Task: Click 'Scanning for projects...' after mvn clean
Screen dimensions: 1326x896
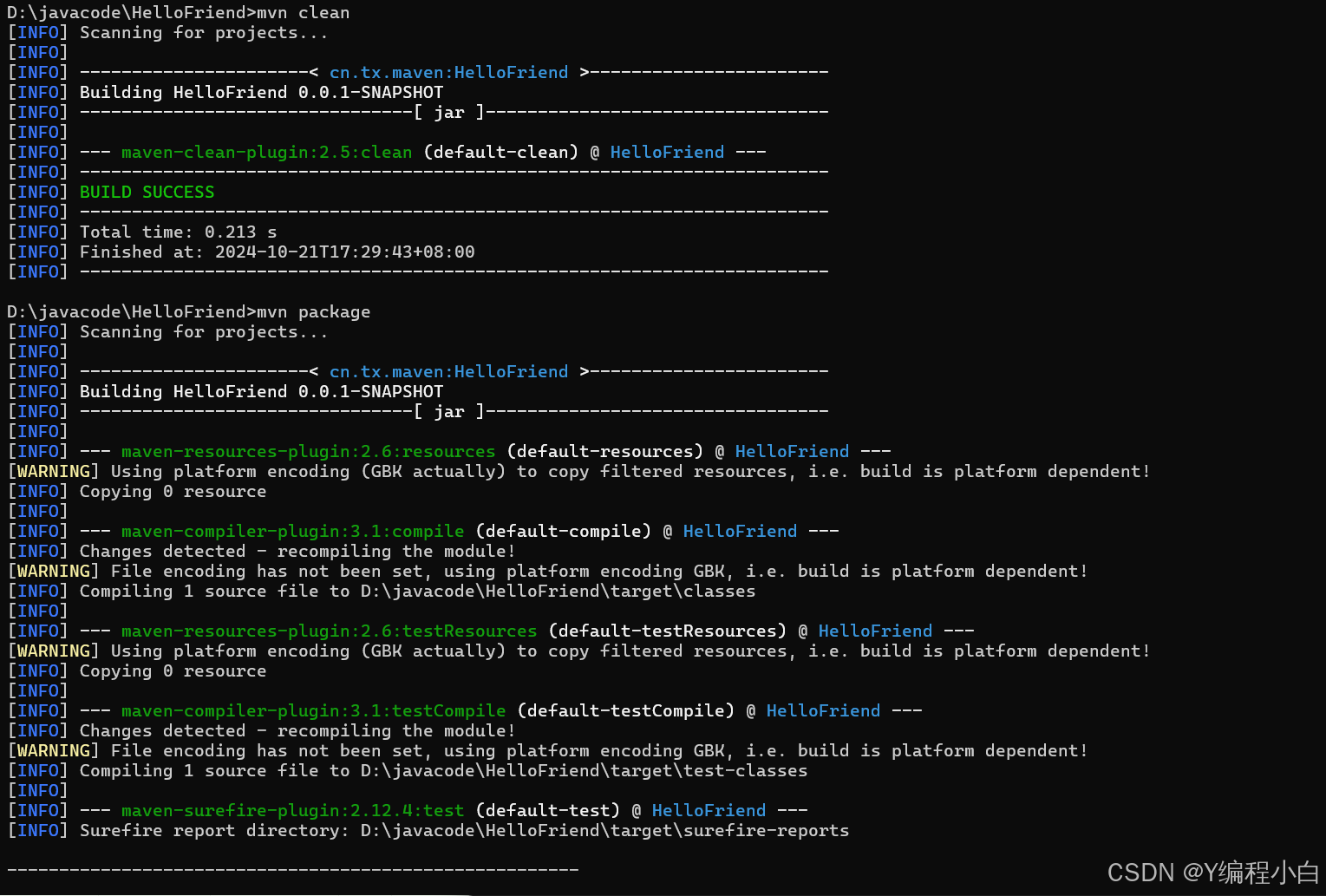Action: [x=205, y=33]
